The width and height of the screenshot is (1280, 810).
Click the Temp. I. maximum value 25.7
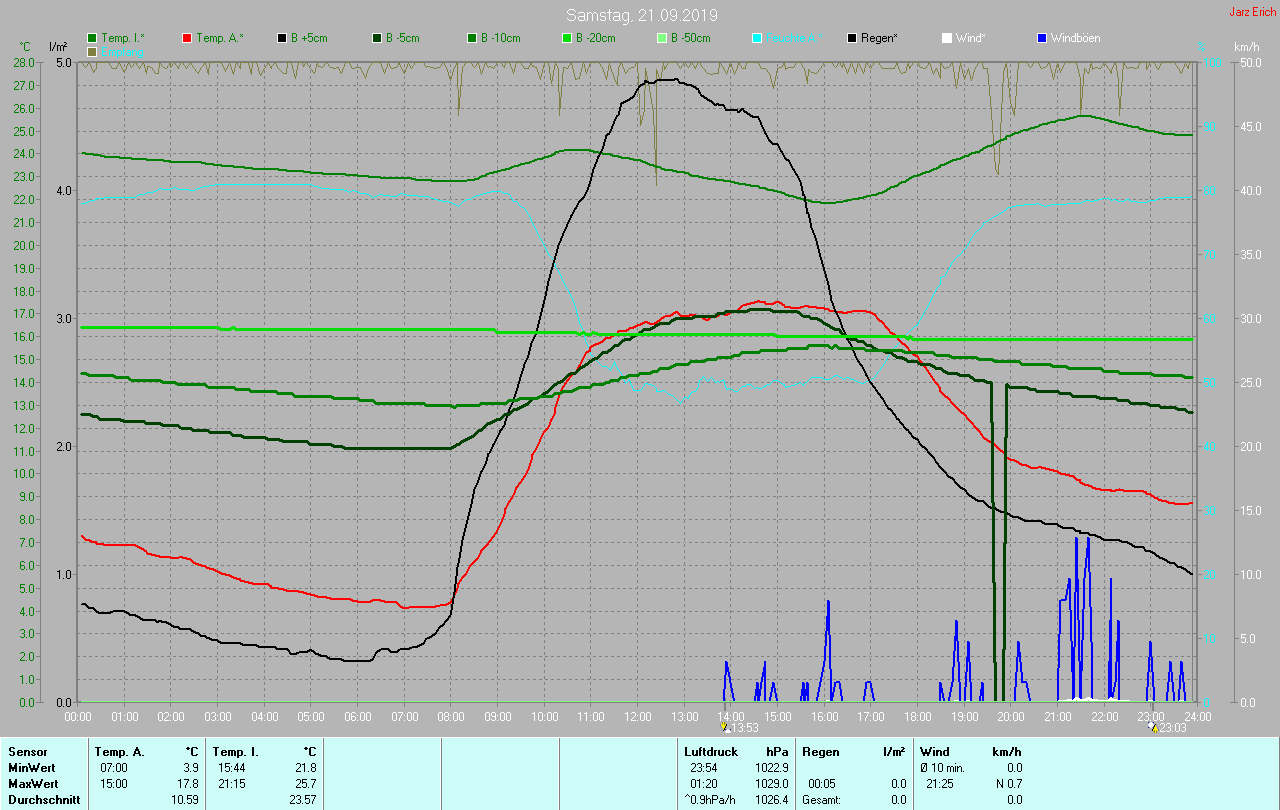tap(305, 784)
